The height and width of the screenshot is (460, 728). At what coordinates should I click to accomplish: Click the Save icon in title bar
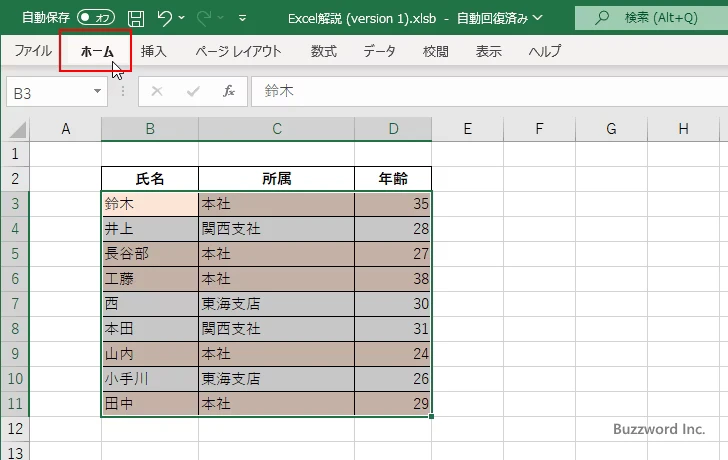coord(136,18)
